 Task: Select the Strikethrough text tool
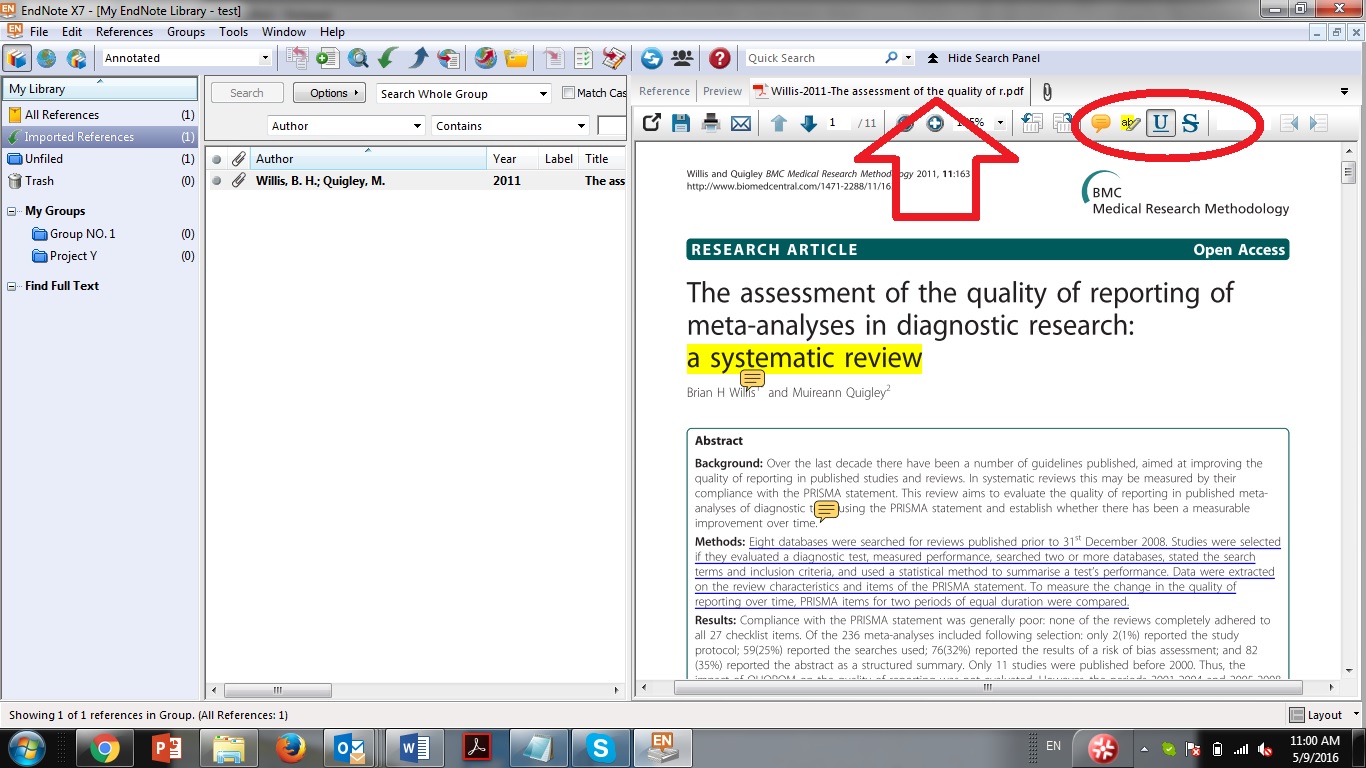tap(1190, 123)
